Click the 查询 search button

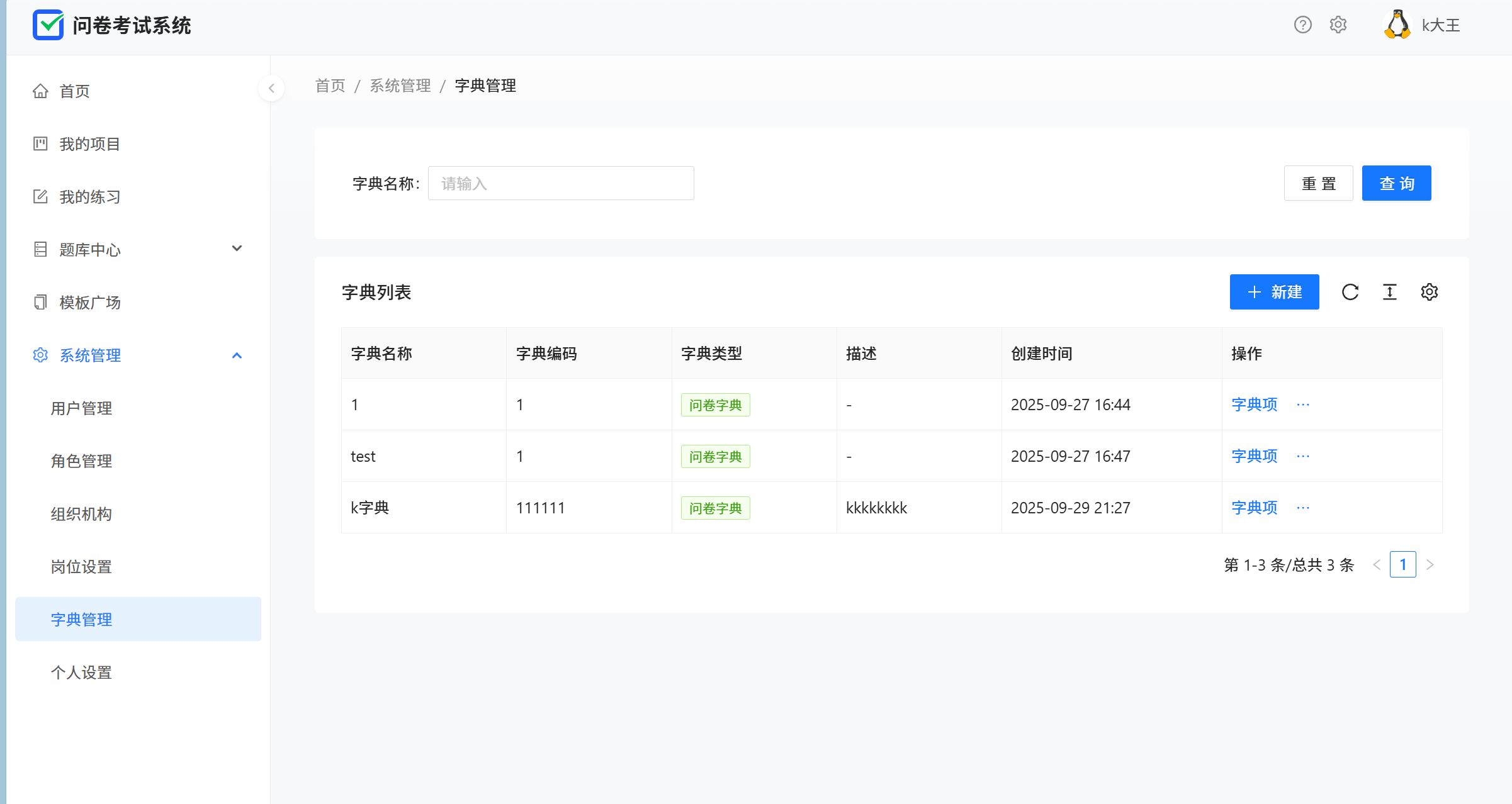click(x=1396, y=183)
